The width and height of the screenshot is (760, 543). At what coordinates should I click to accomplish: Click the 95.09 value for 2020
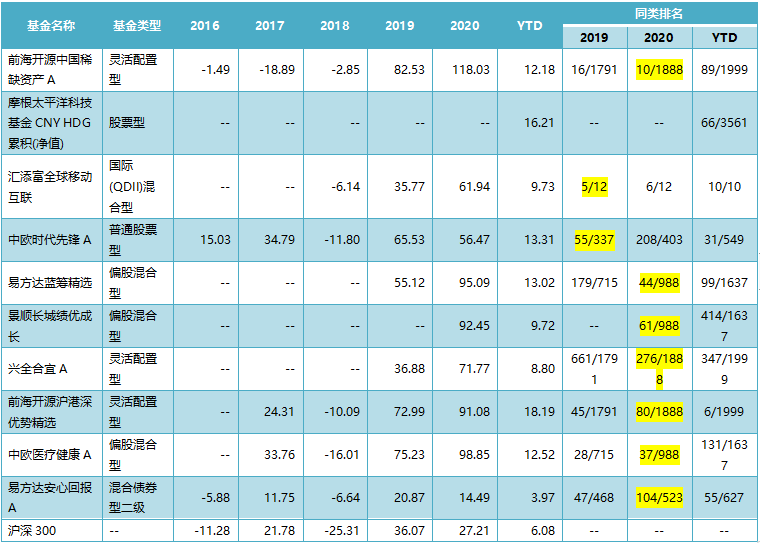tap(474, 283)
